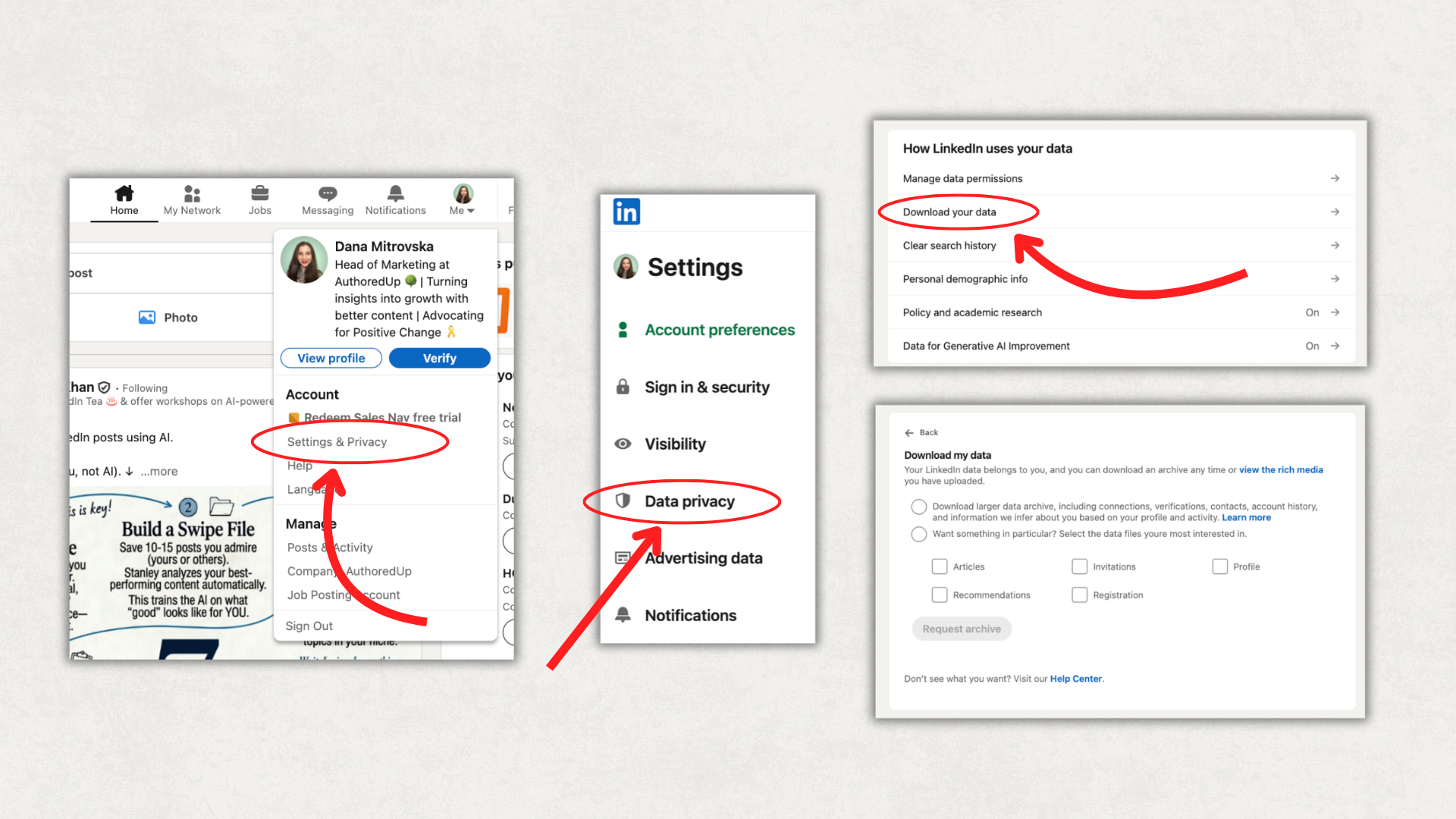The image size is (1456, 819).
Task: Open Notifications in Settings sidebar
Action: [690, 616]
